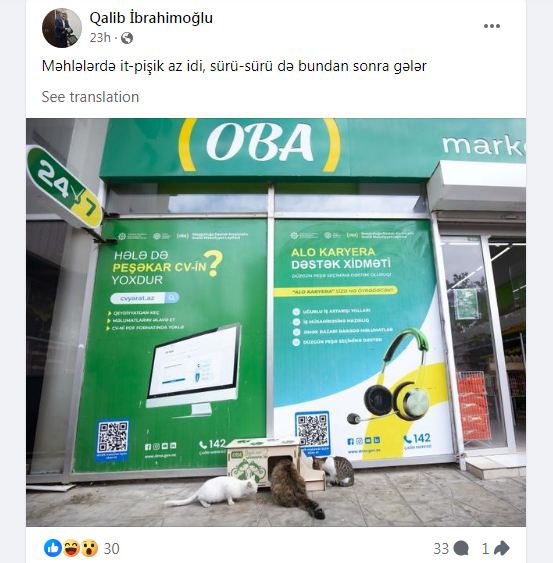The image size is (553, 563).
Task: Show the 33 comments count
Action: click(441, 549)
